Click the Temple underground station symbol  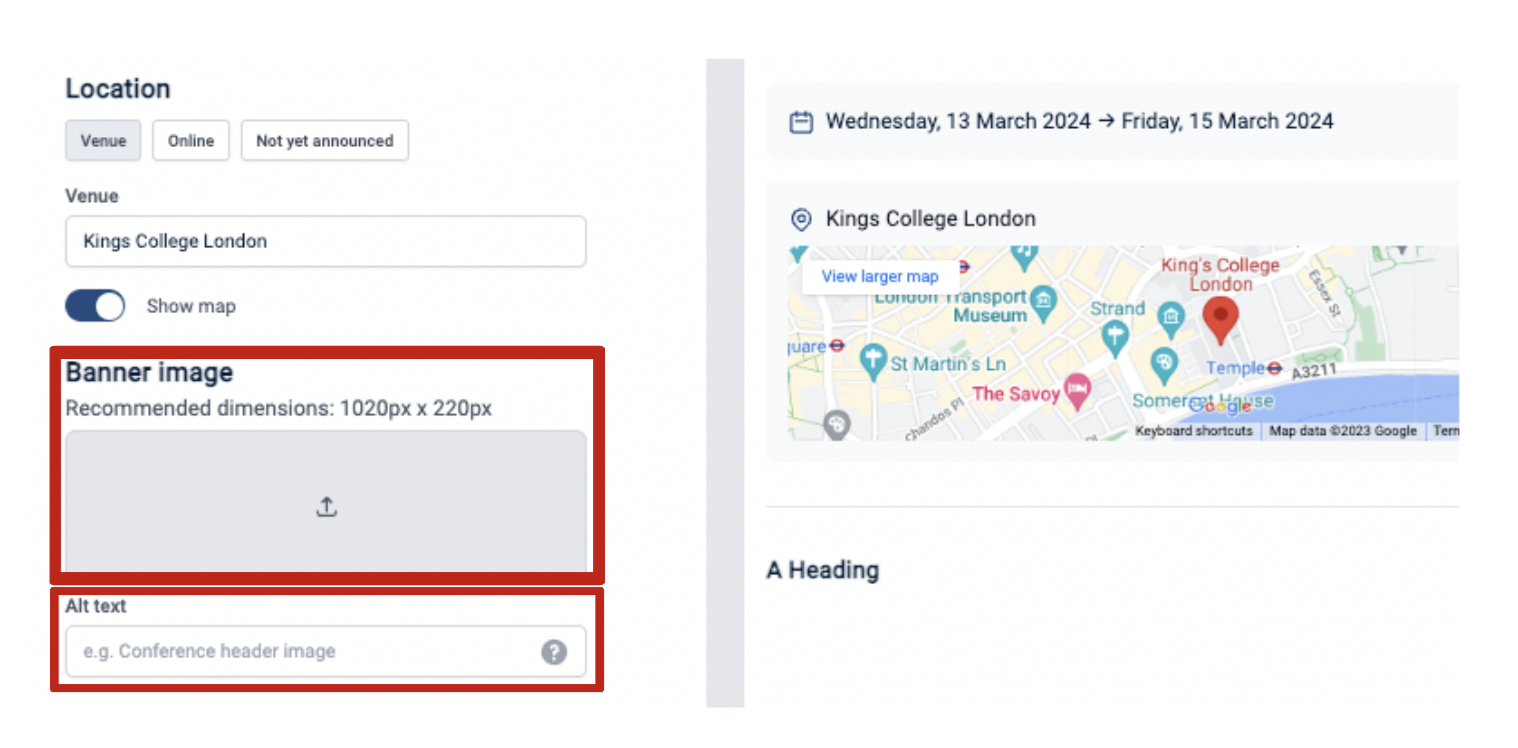(1274, 368)
